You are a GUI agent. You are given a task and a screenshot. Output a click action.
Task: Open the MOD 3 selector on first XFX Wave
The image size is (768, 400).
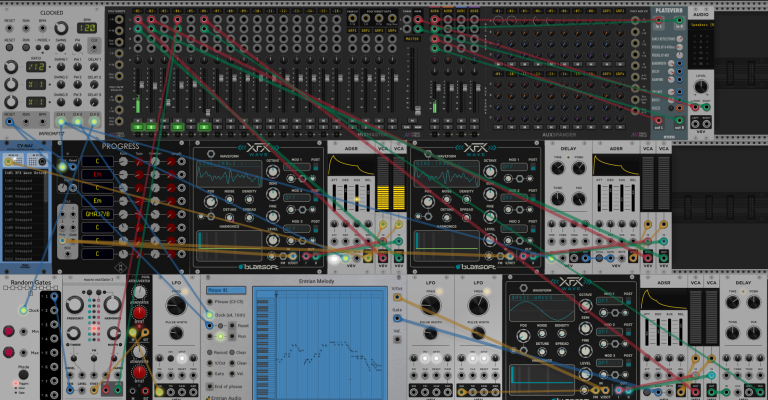click(296, 229)
